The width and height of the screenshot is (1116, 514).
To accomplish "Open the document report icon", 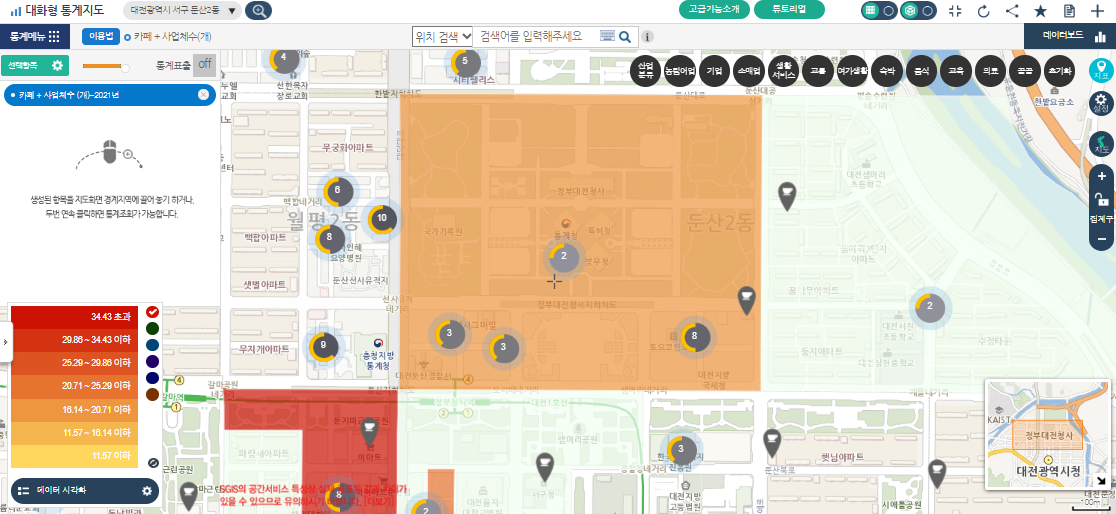I will pyautogui.click(x=1069, y=11).
